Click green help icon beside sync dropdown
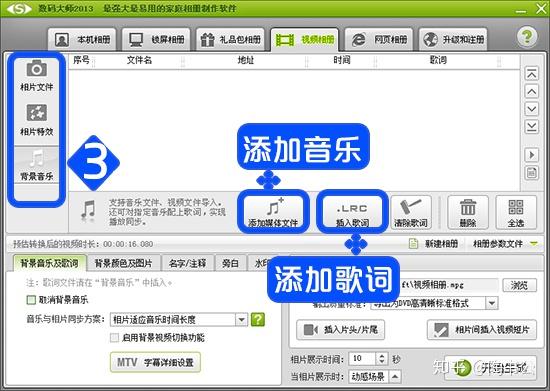This screenshot has height=391, width=550. click(258, 319)
